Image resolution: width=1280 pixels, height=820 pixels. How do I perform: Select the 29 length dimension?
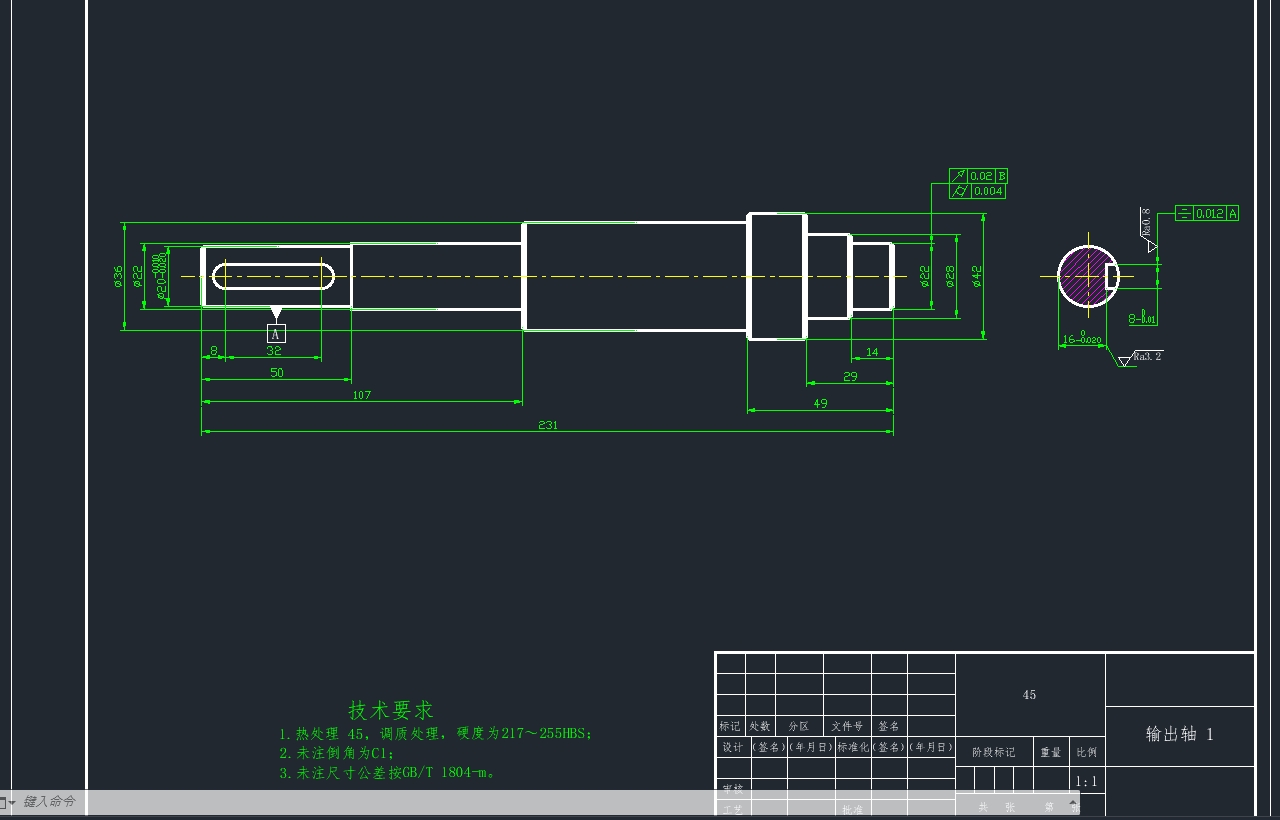(850, 376)
